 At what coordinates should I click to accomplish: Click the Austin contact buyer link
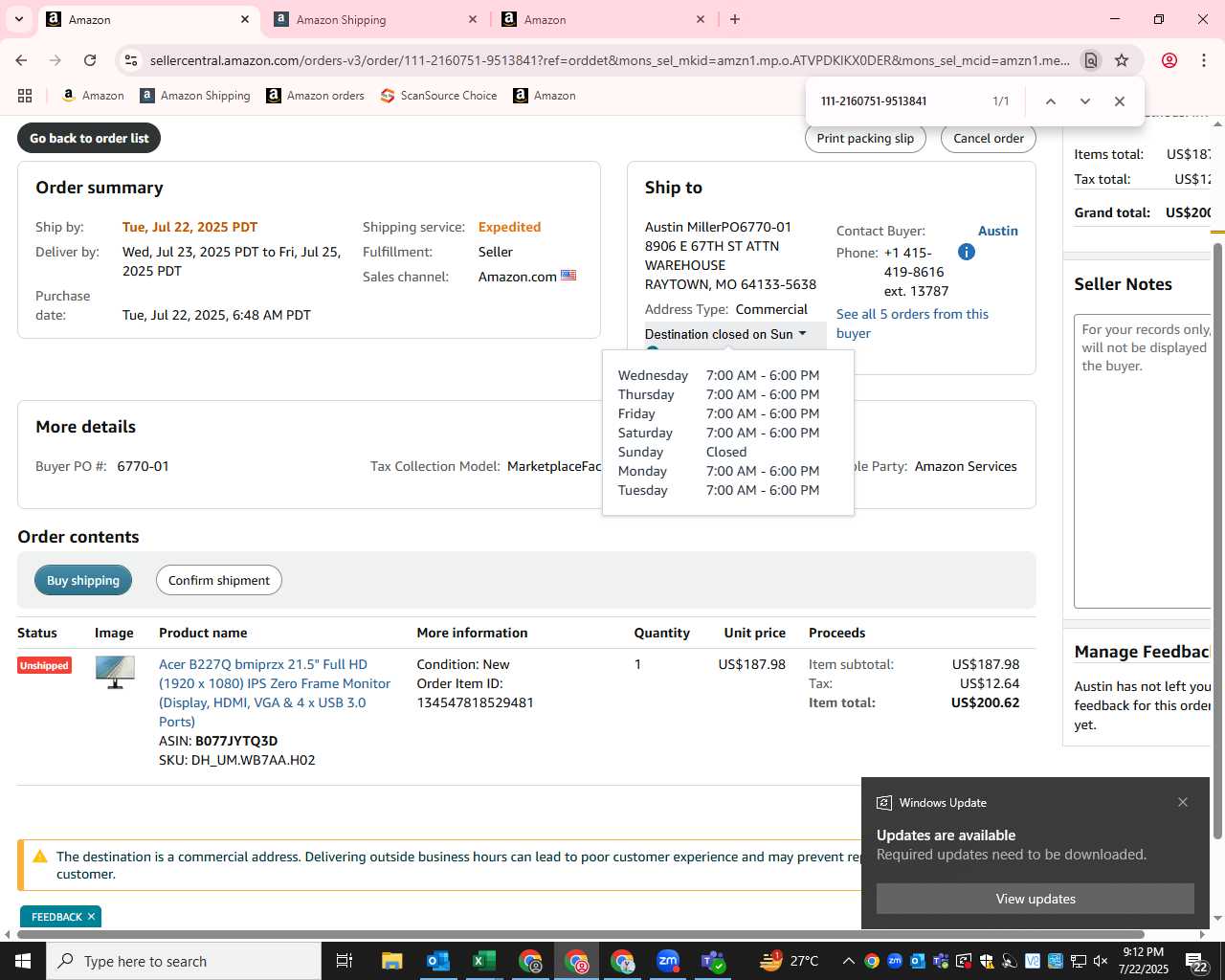click(x=997, y=231)
